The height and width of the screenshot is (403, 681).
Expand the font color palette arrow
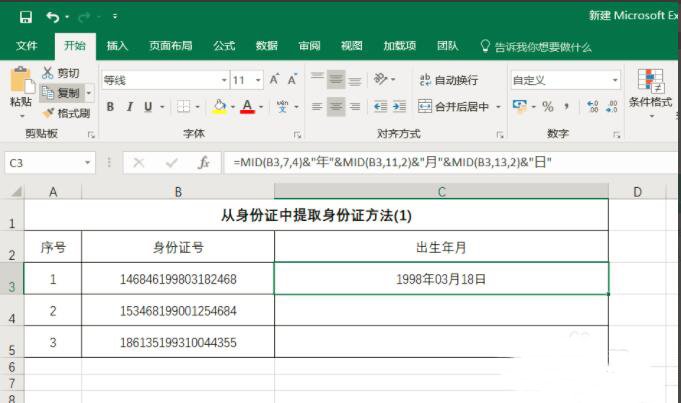261,107
